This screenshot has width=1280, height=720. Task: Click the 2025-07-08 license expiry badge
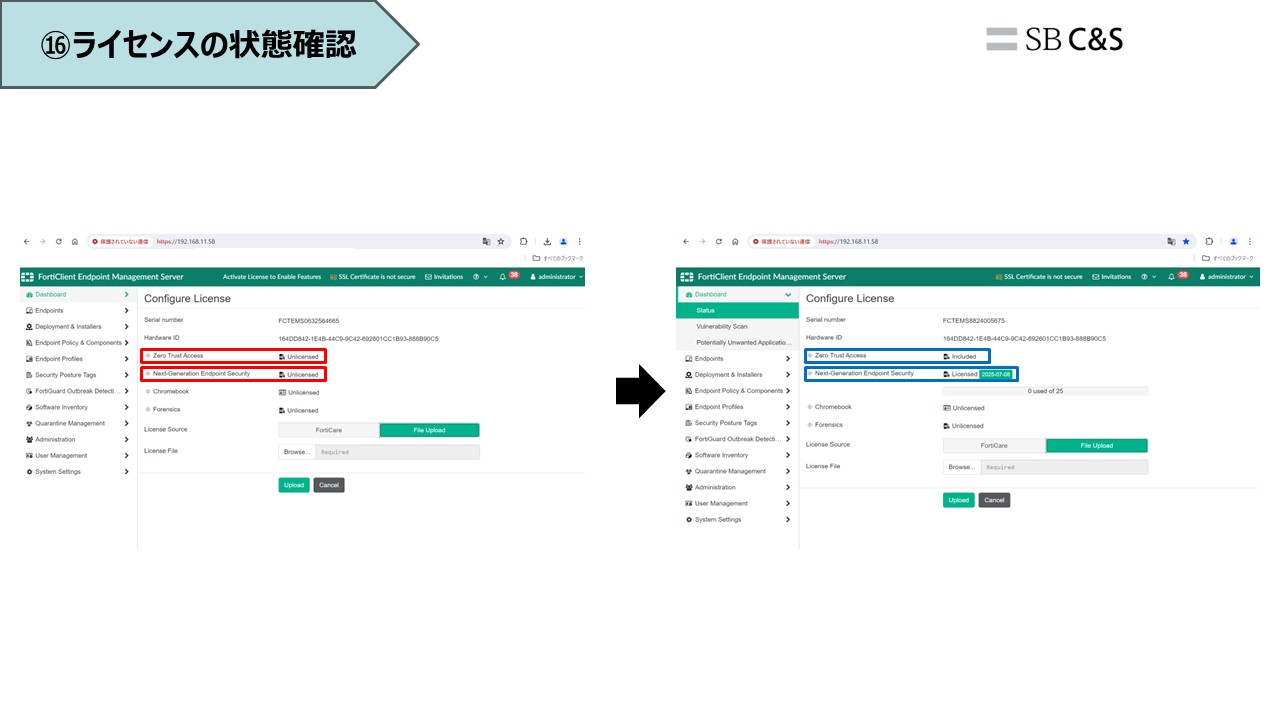(996, 374)
